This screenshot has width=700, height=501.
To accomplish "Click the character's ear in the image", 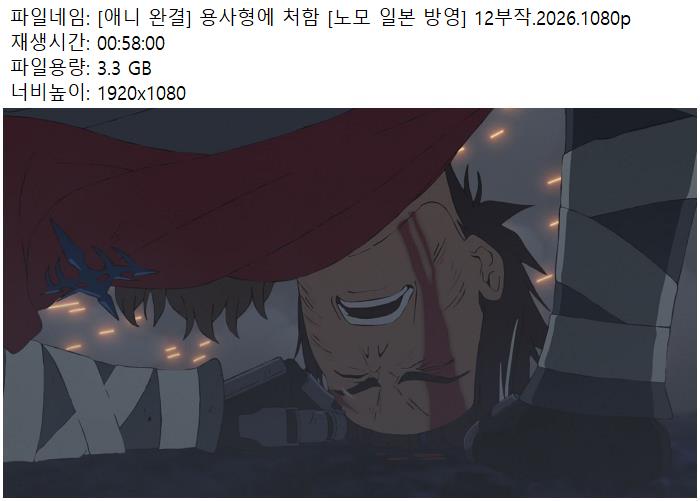I will click(488, 263).
